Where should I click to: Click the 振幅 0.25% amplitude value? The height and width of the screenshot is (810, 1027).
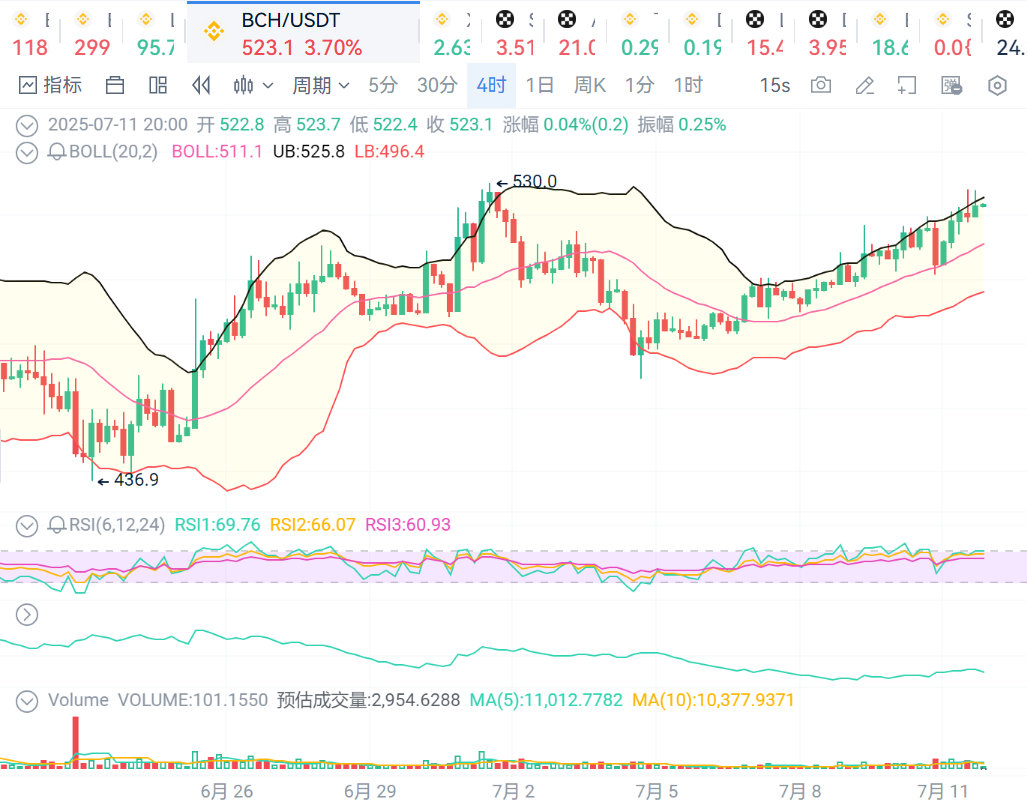682,125
